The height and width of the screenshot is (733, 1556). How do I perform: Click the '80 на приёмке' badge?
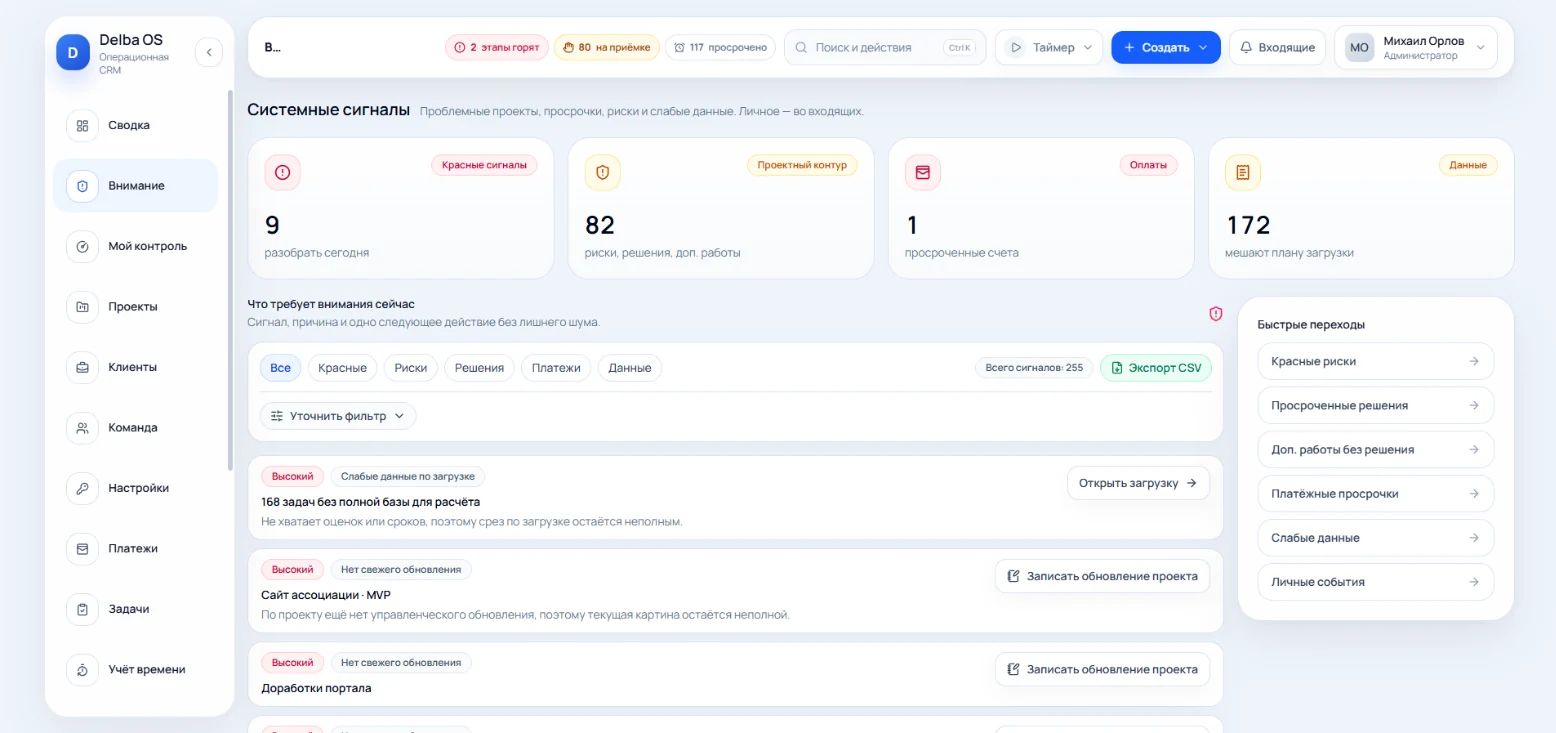coord(606,47)
